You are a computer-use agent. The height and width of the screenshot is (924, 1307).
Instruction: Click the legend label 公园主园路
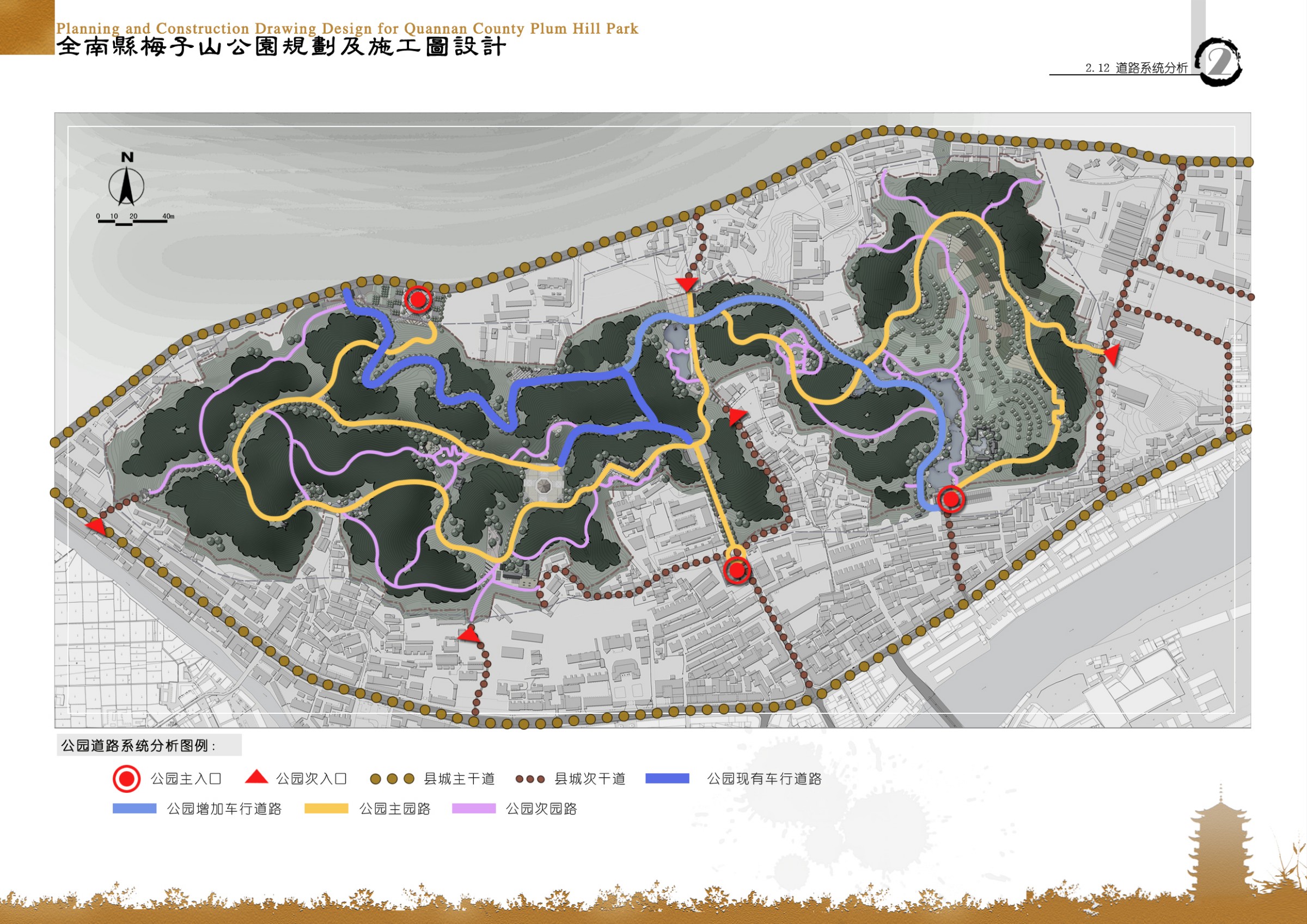point(395,809)
